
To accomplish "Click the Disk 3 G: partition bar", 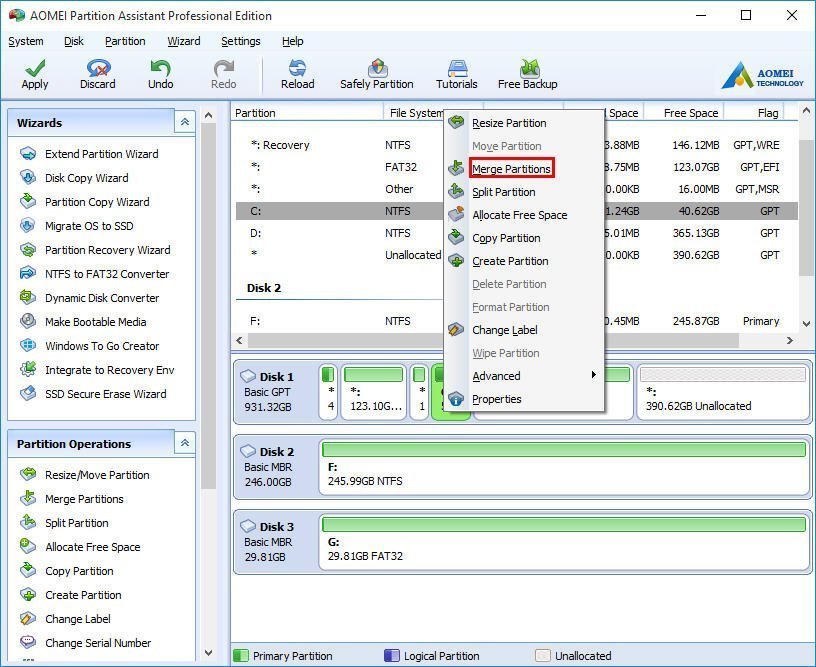I will (564, 541).
